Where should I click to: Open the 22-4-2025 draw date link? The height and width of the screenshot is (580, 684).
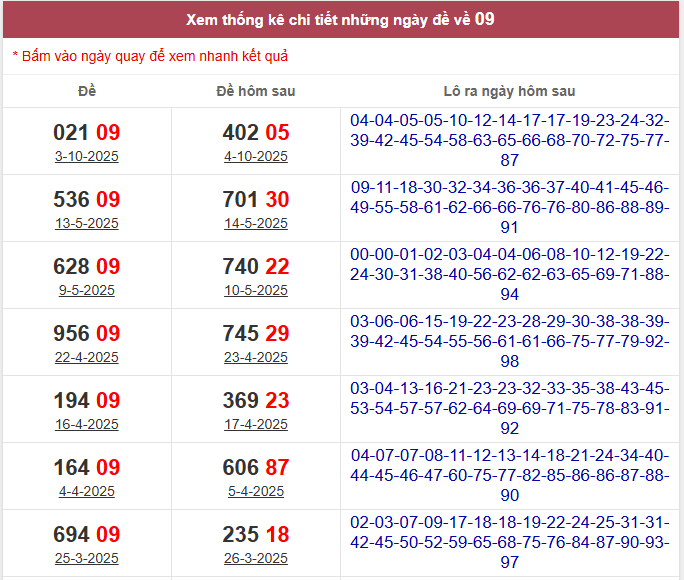[86, 357]
